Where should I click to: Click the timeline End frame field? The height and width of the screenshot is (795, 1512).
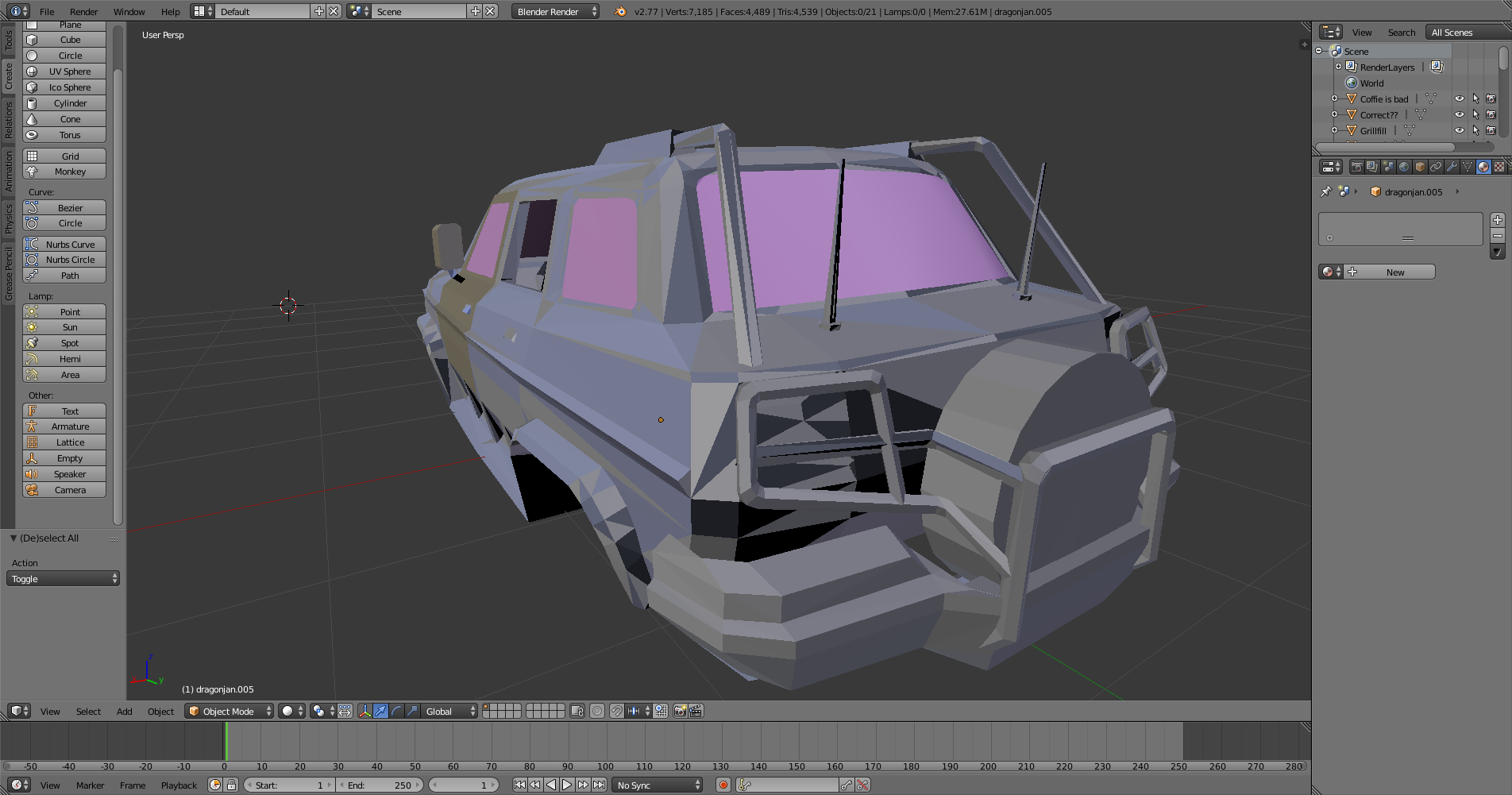click(x=380, y=785)
